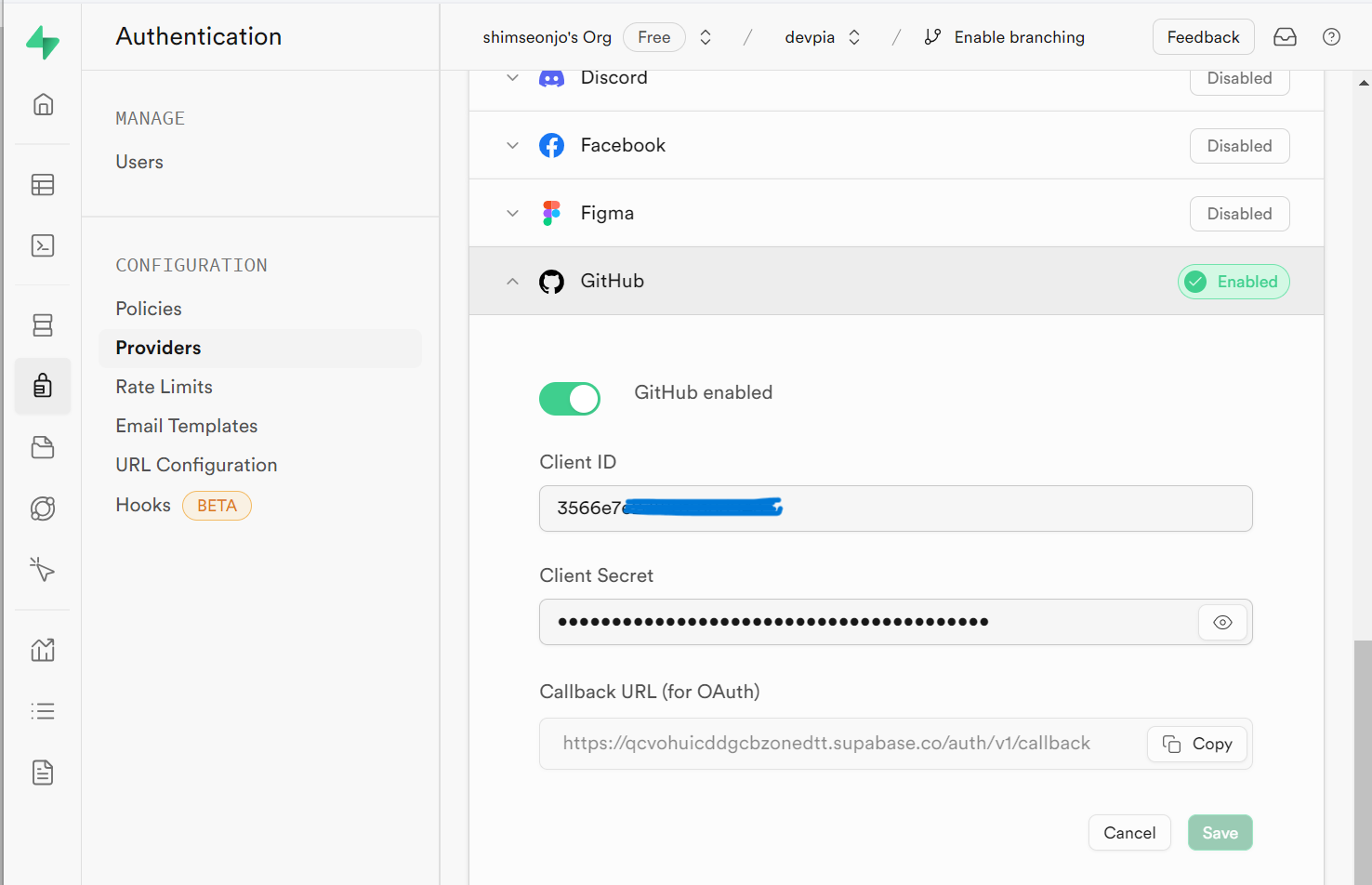
Task: Open the SQL Editor icon
Action: click(x=43, y=245)
